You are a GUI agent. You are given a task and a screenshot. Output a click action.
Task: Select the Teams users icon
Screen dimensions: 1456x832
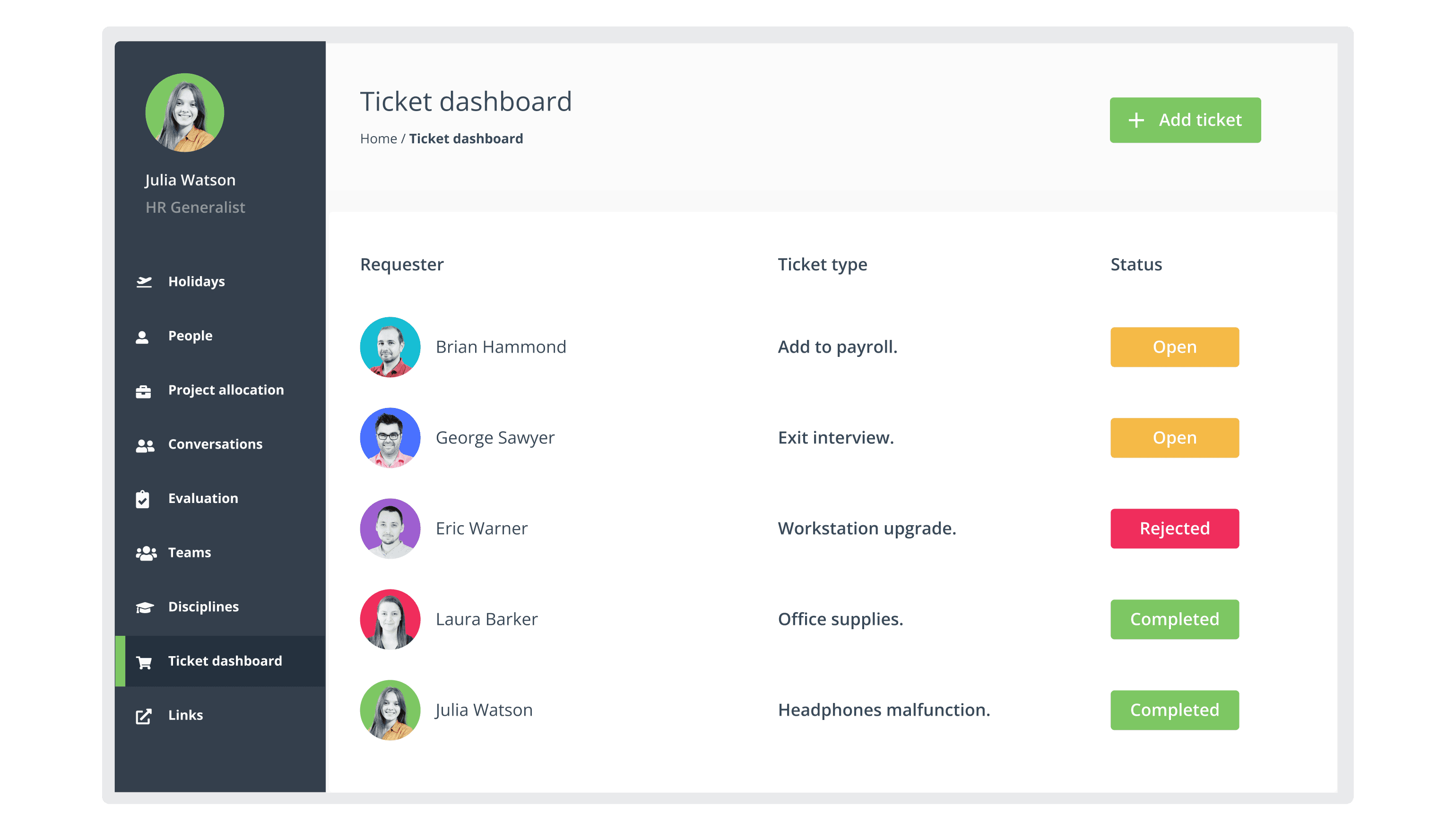pos(146,553)
